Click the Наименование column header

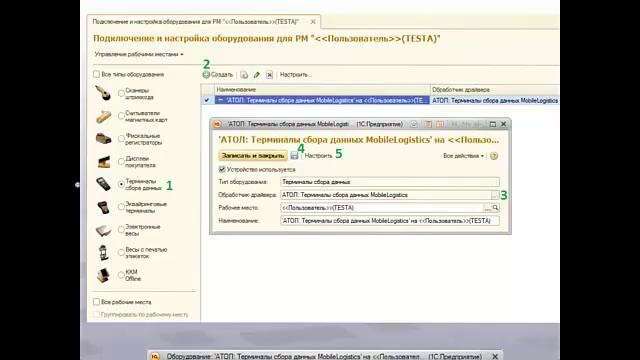click(x=322, y=89)
